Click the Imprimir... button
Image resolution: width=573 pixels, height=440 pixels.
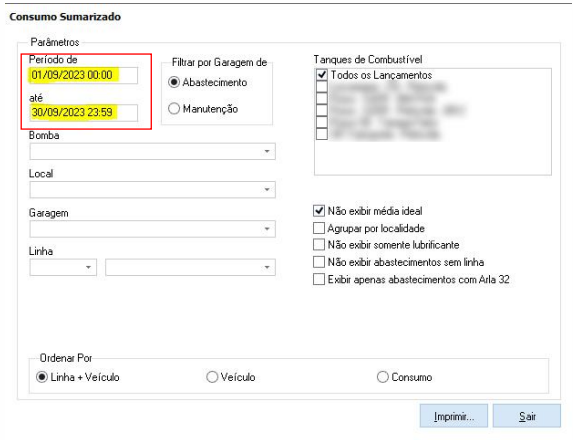point(454,416)
